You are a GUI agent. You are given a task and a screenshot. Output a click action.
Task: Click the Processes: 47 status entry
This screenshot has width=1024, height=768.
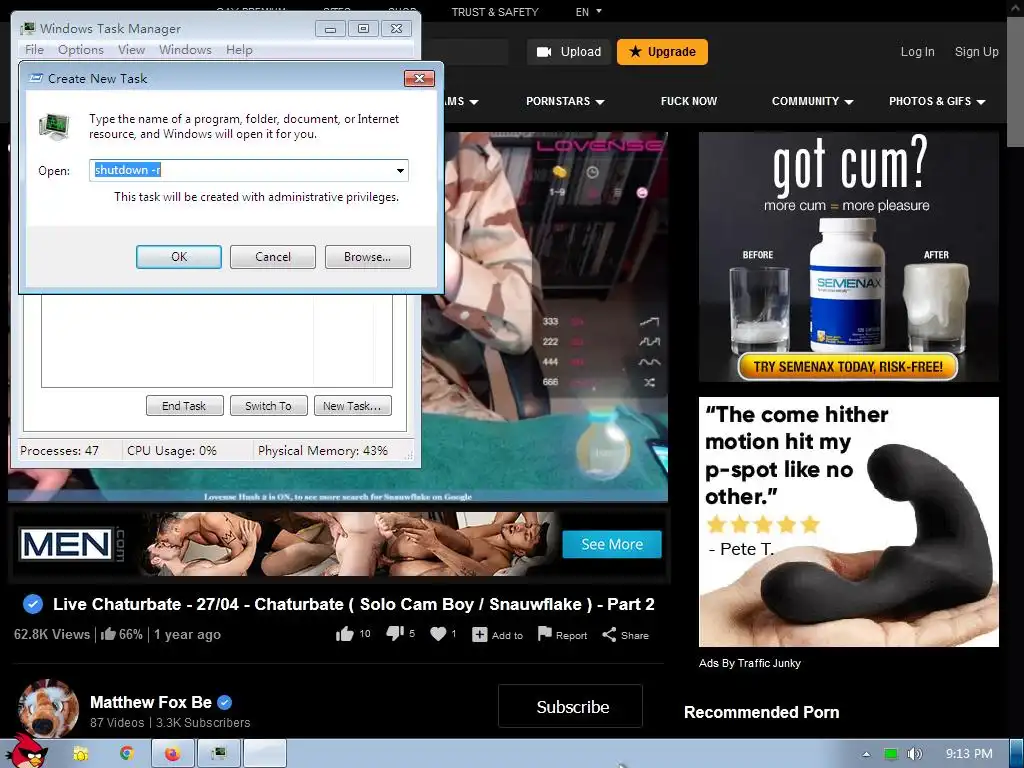point(59,451)
